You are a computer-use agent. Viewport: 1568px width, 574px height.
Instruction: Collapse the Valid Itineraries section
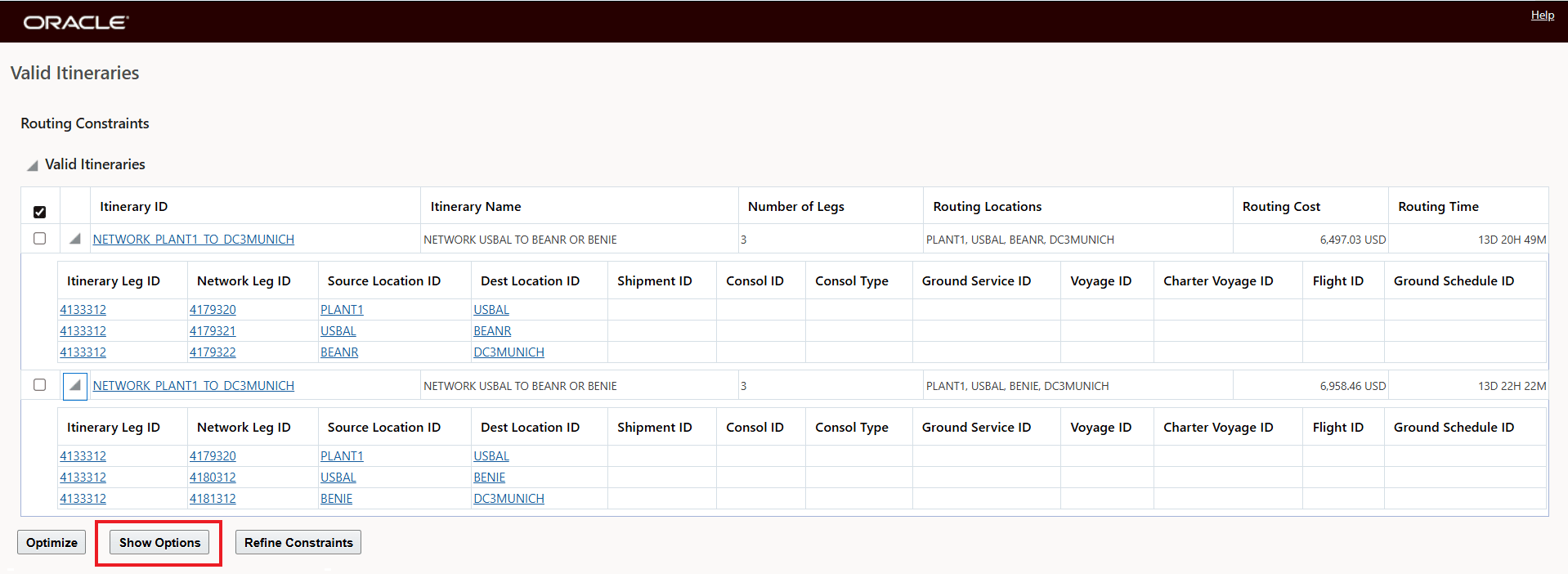(33, 165)
